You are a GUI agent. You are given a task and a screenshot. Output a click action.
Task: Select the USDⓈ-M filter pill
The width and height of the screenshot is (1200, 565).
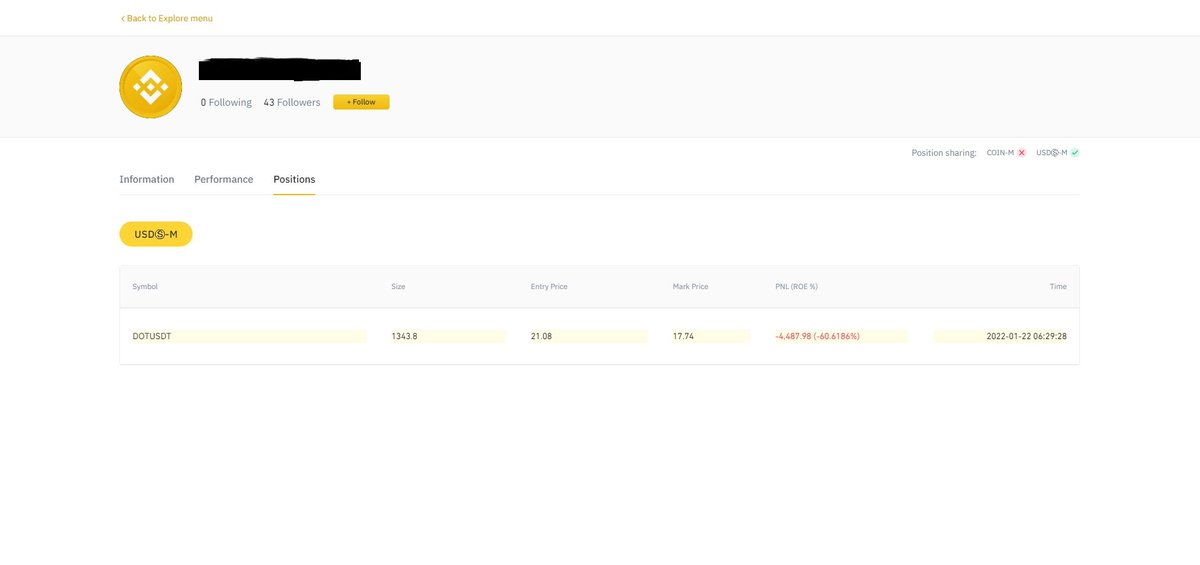pos(156,234)
